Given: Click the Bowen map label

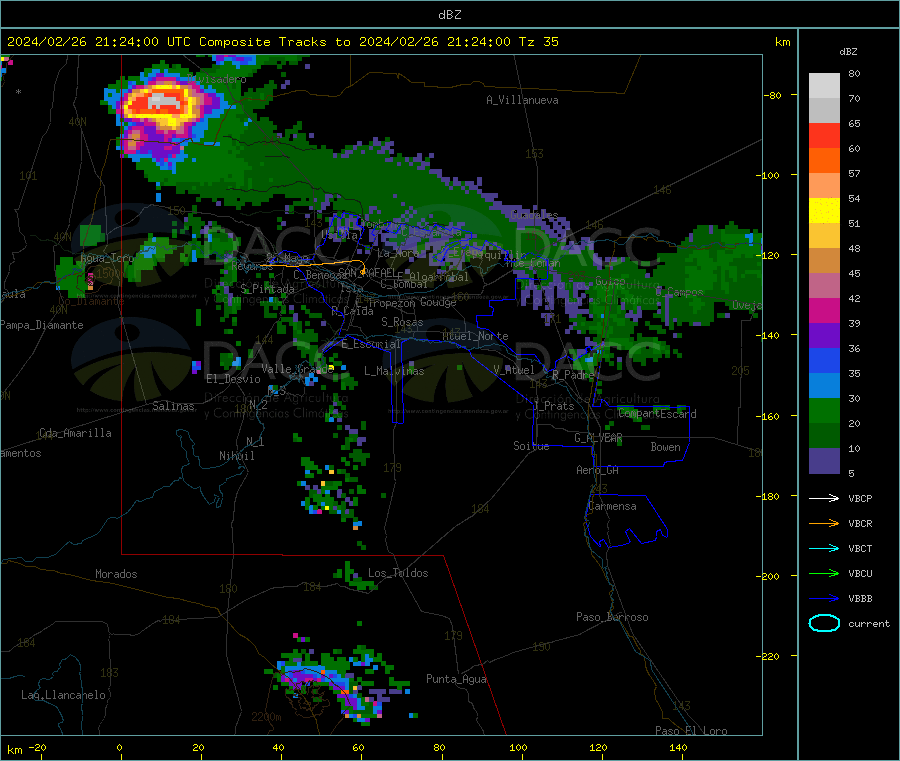Looking at the screenshot, I should pyautogui.click(x=665, y=447).
